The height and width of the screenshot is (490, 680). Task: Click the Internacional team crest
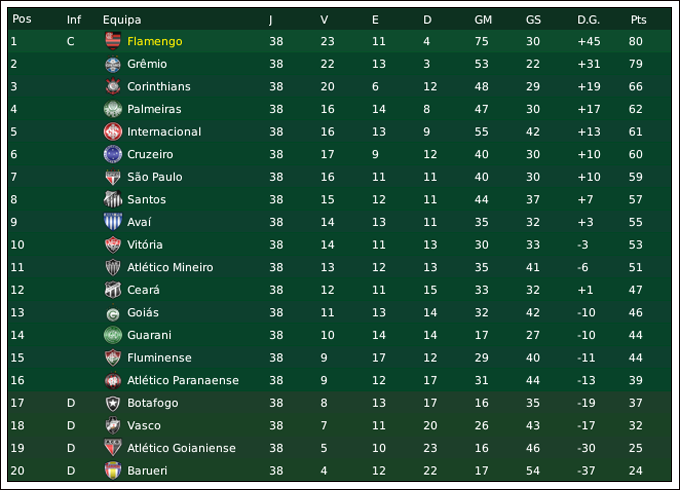pyautogui.click(x=112, y=132)
